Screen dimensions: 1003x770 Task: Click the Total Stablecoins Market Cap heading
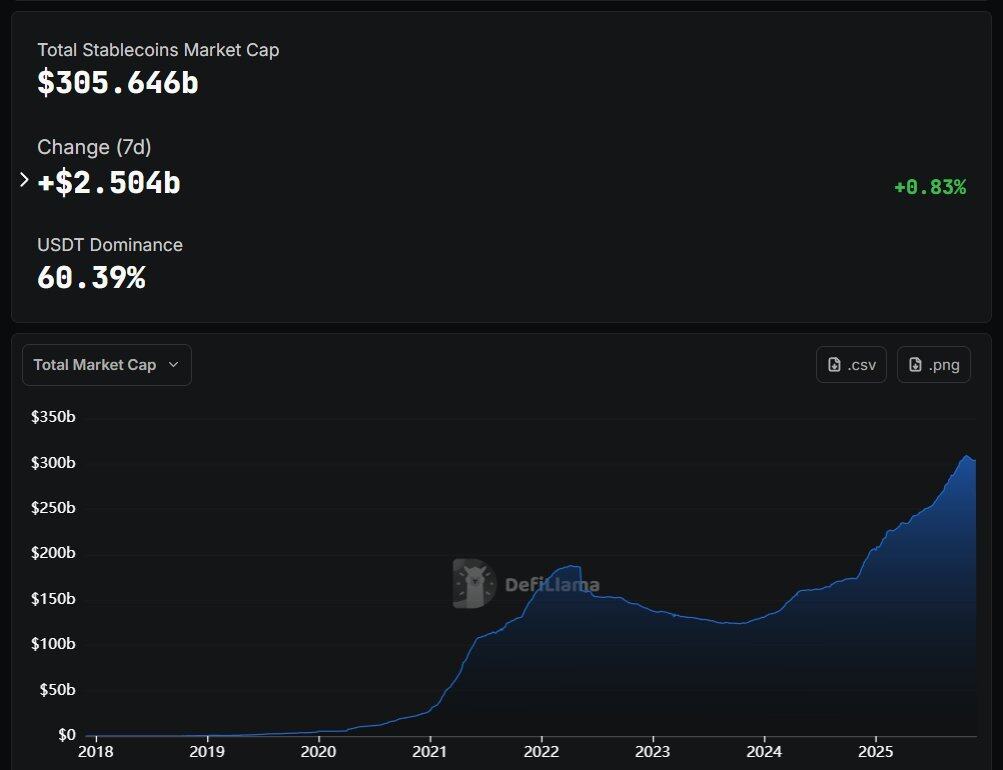pos(158,50)
